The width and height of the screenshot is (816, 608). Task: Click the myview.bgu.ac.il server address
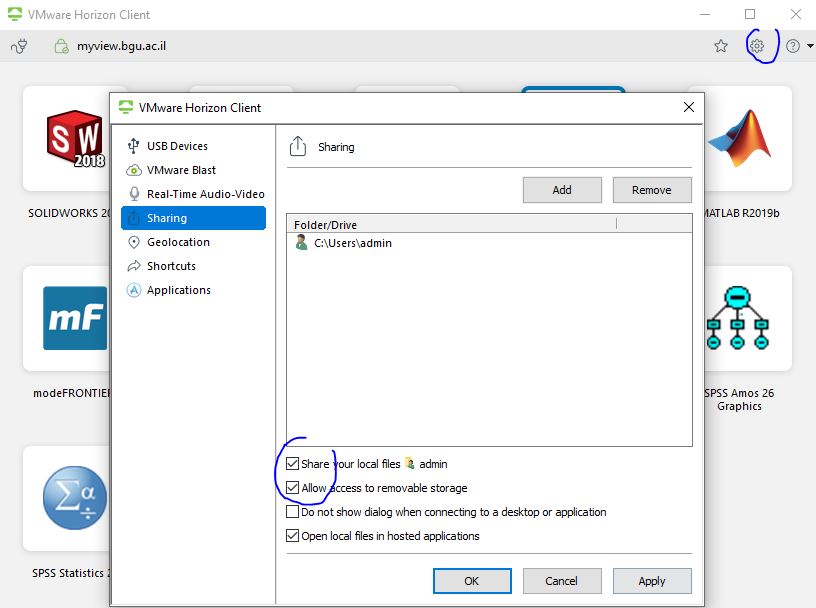tap(121, 46)
